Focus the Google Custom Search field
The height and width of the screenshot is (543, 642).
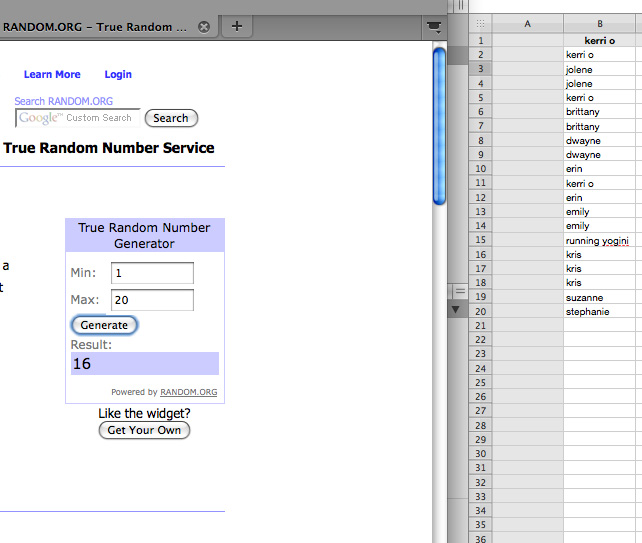[78, 118]
